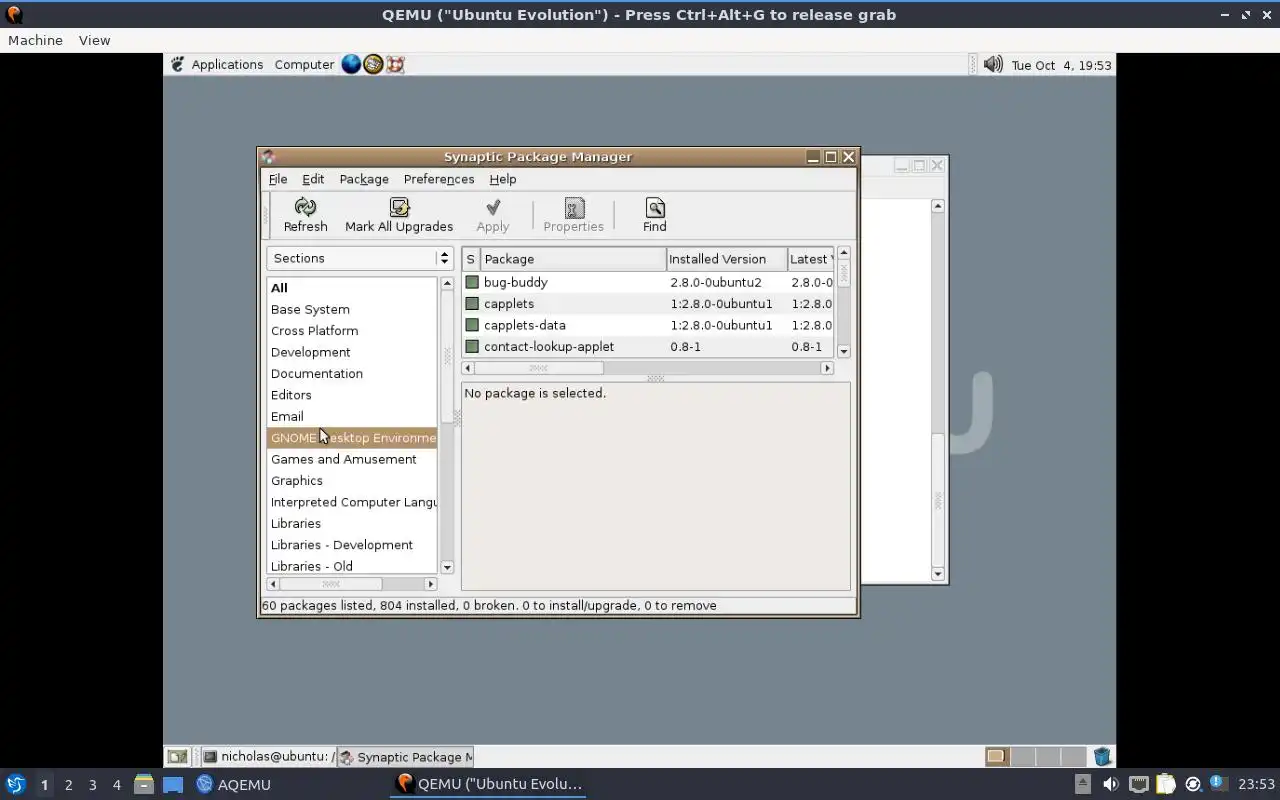The width and height of the screenshot is (1280, 800).
Task: Select the All section
Action: [352, 288]
